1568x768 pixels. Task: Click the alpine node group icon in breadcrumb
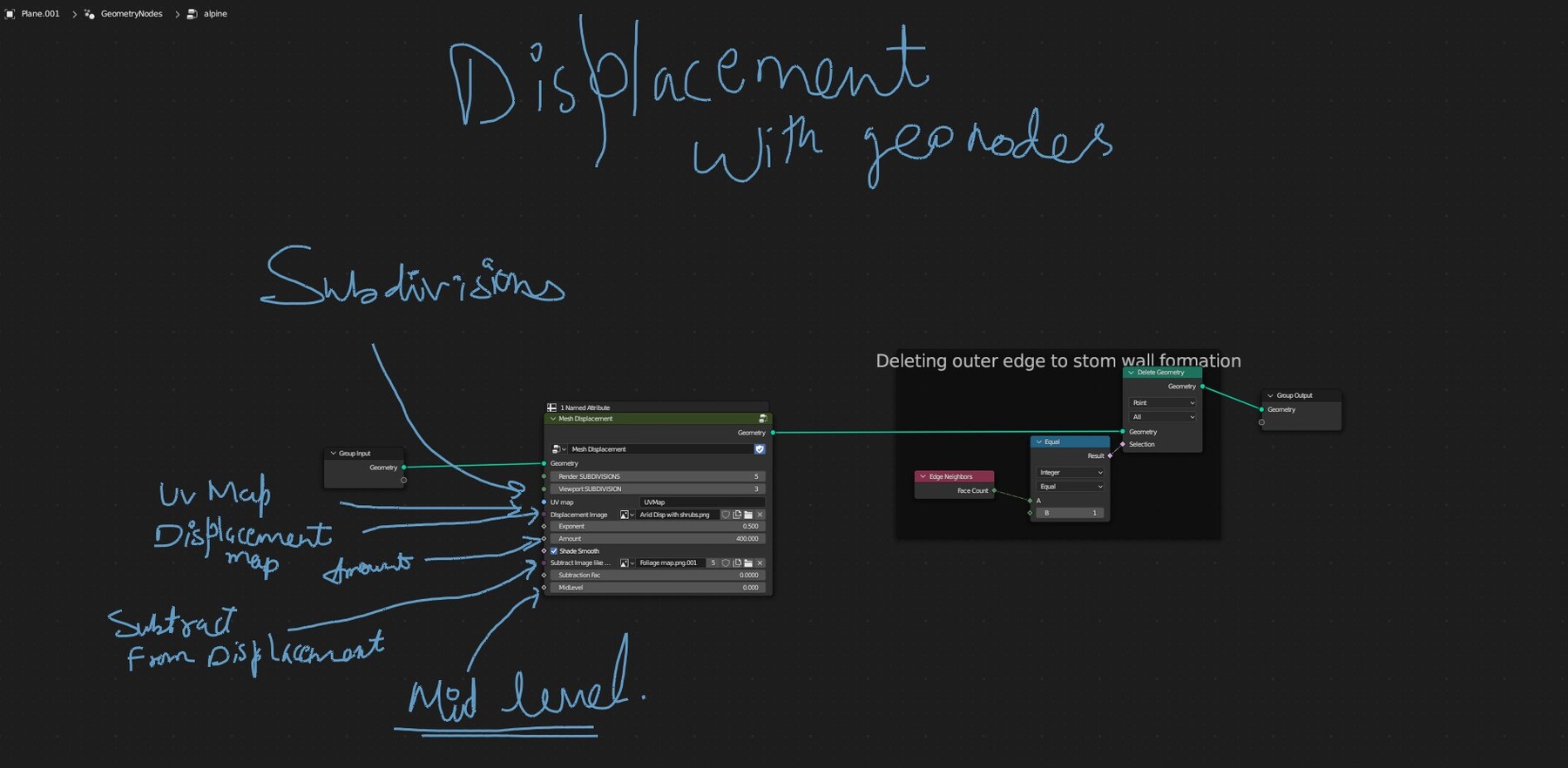pyautogui.click(x=193, y=14)
